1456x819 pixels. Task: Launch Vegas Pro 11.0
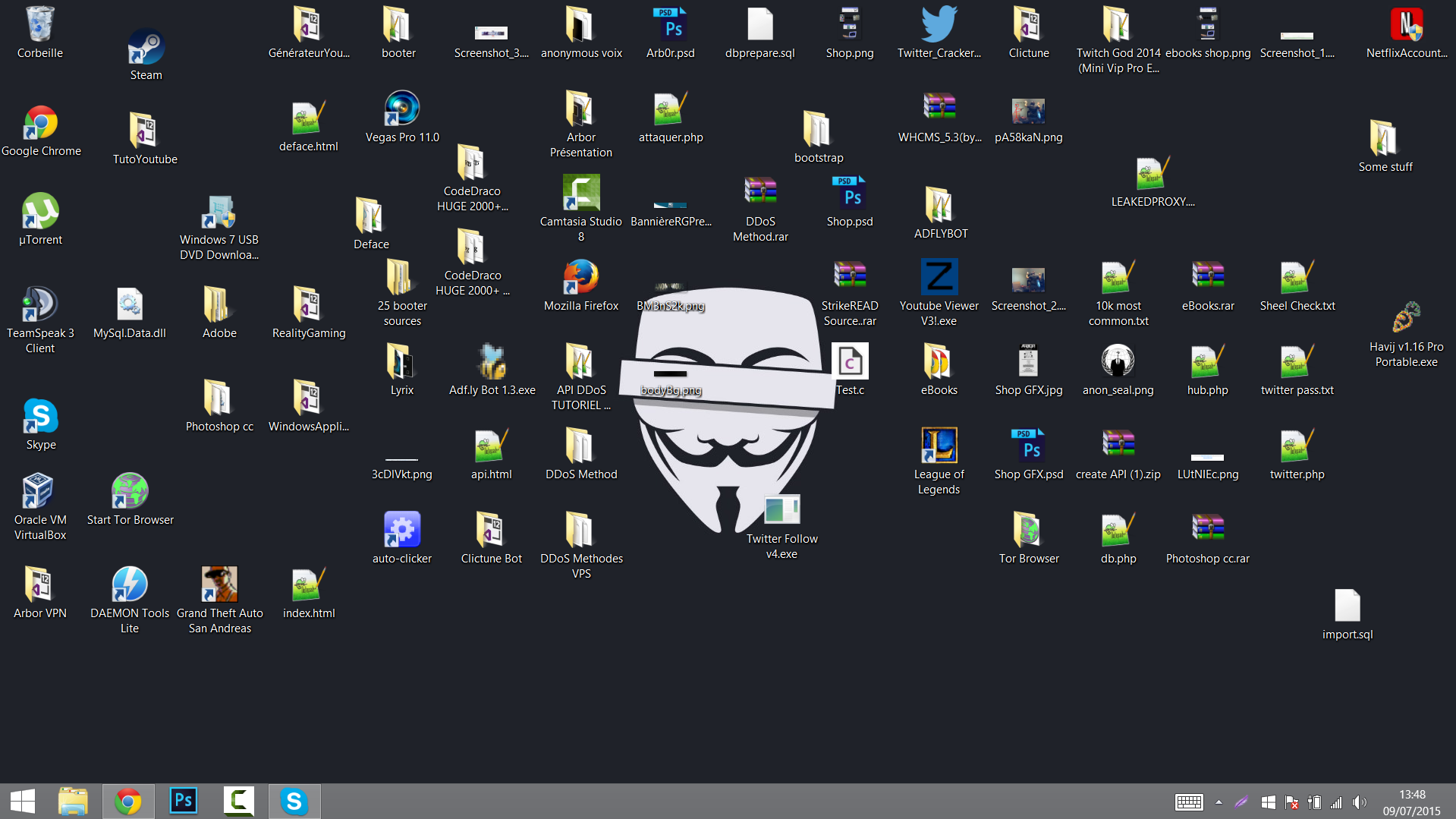point(402,117)
